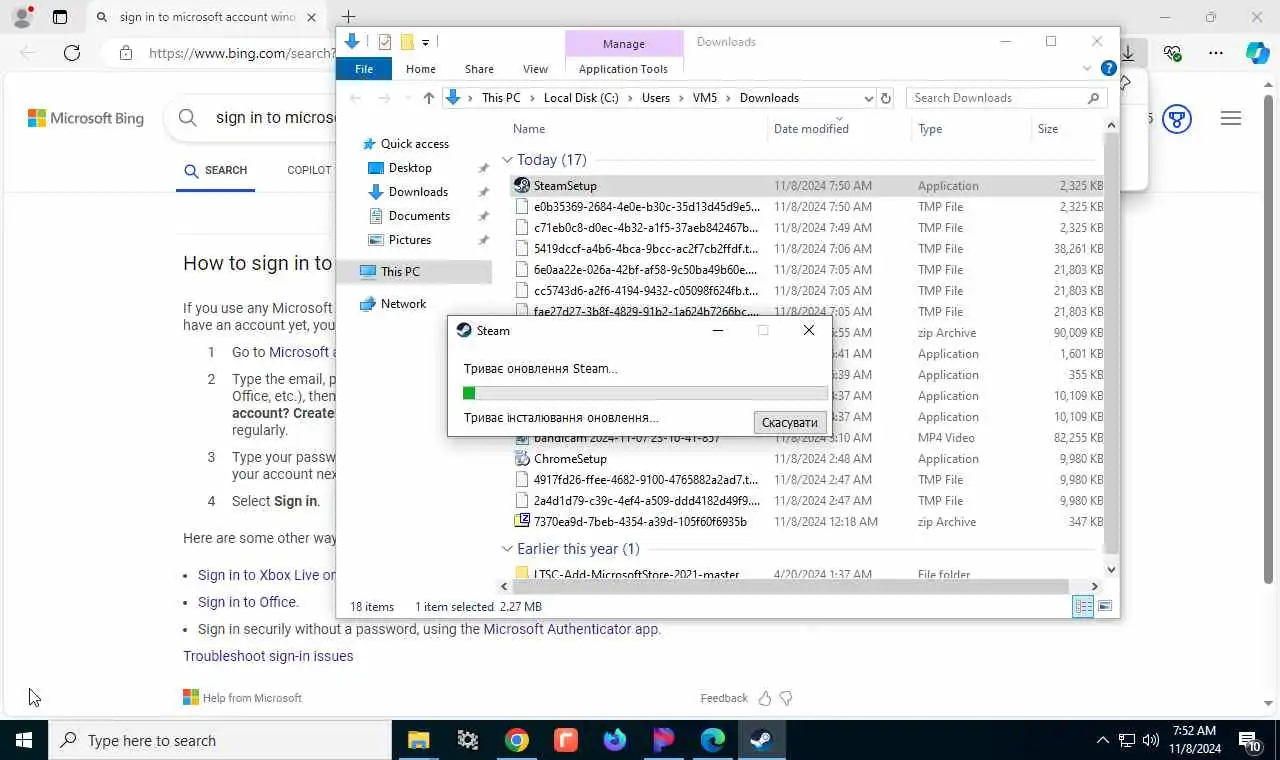The image size is (1280, 760).
Task: Collapse the Today (17) group
Action: point(507,160)
